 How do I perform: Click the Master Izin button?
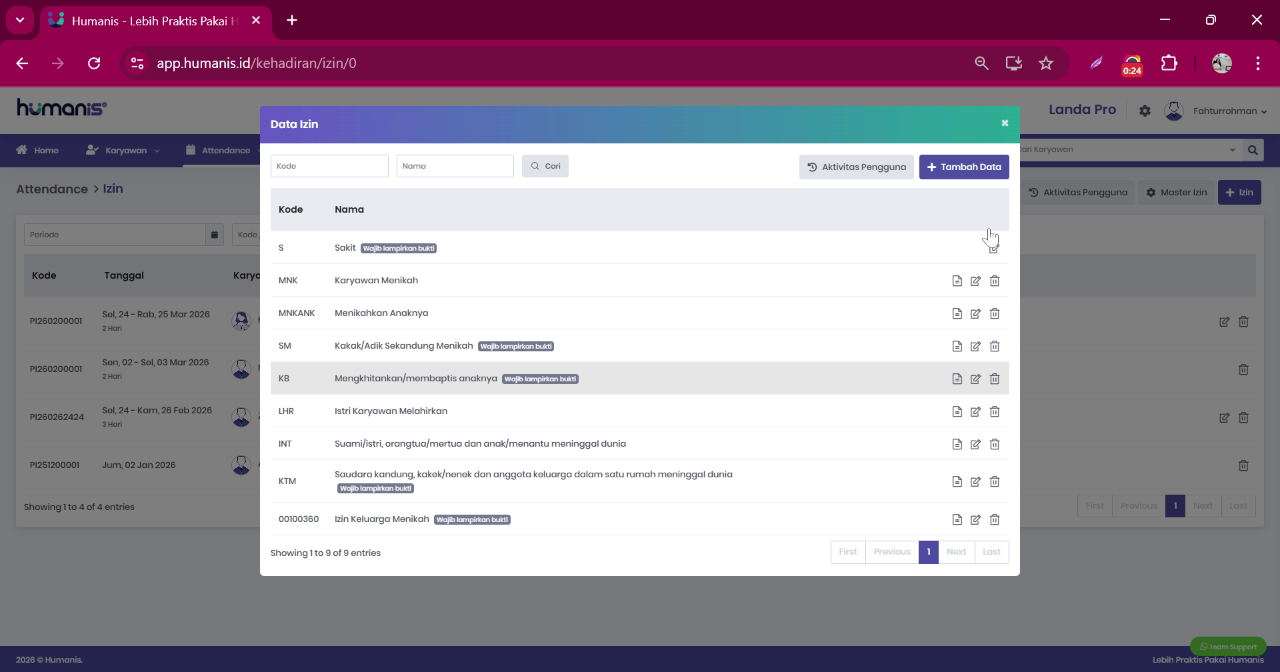pos(1176,192)
